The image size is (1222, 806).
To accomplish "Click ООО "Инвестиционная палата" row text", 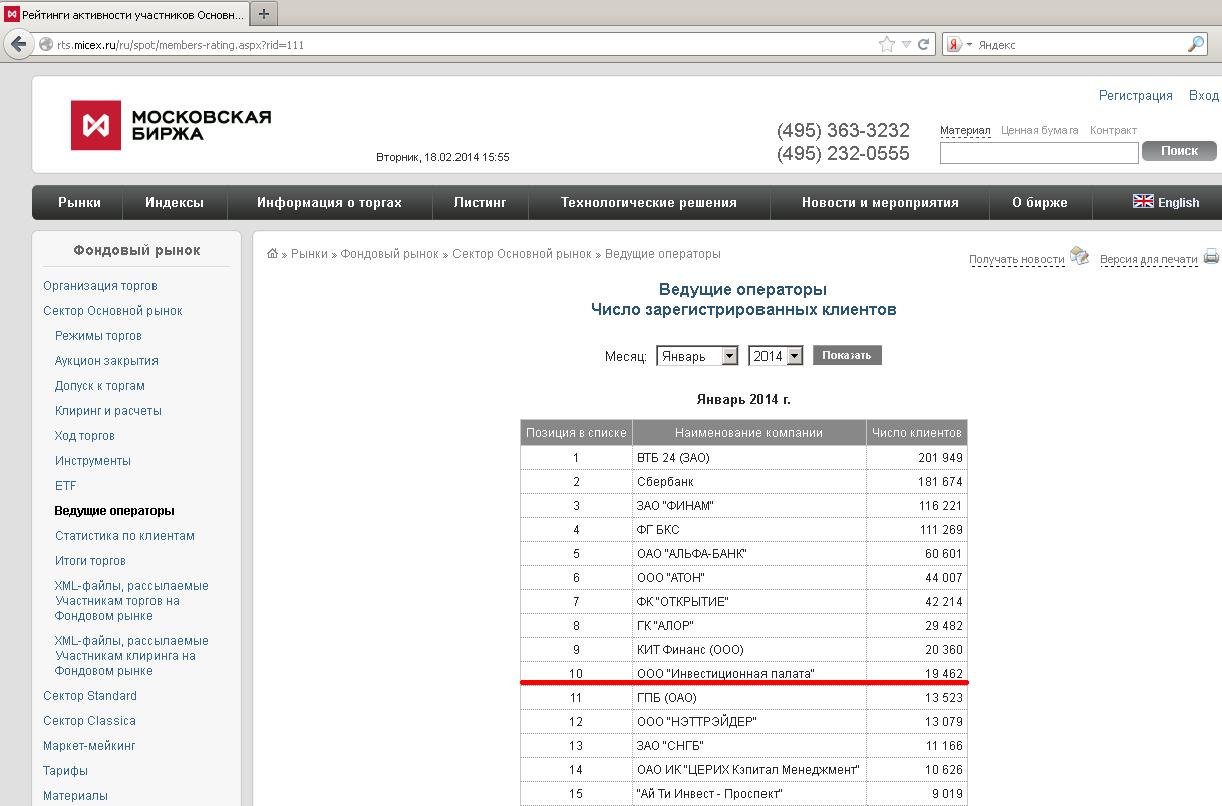I will click(725, 674).
